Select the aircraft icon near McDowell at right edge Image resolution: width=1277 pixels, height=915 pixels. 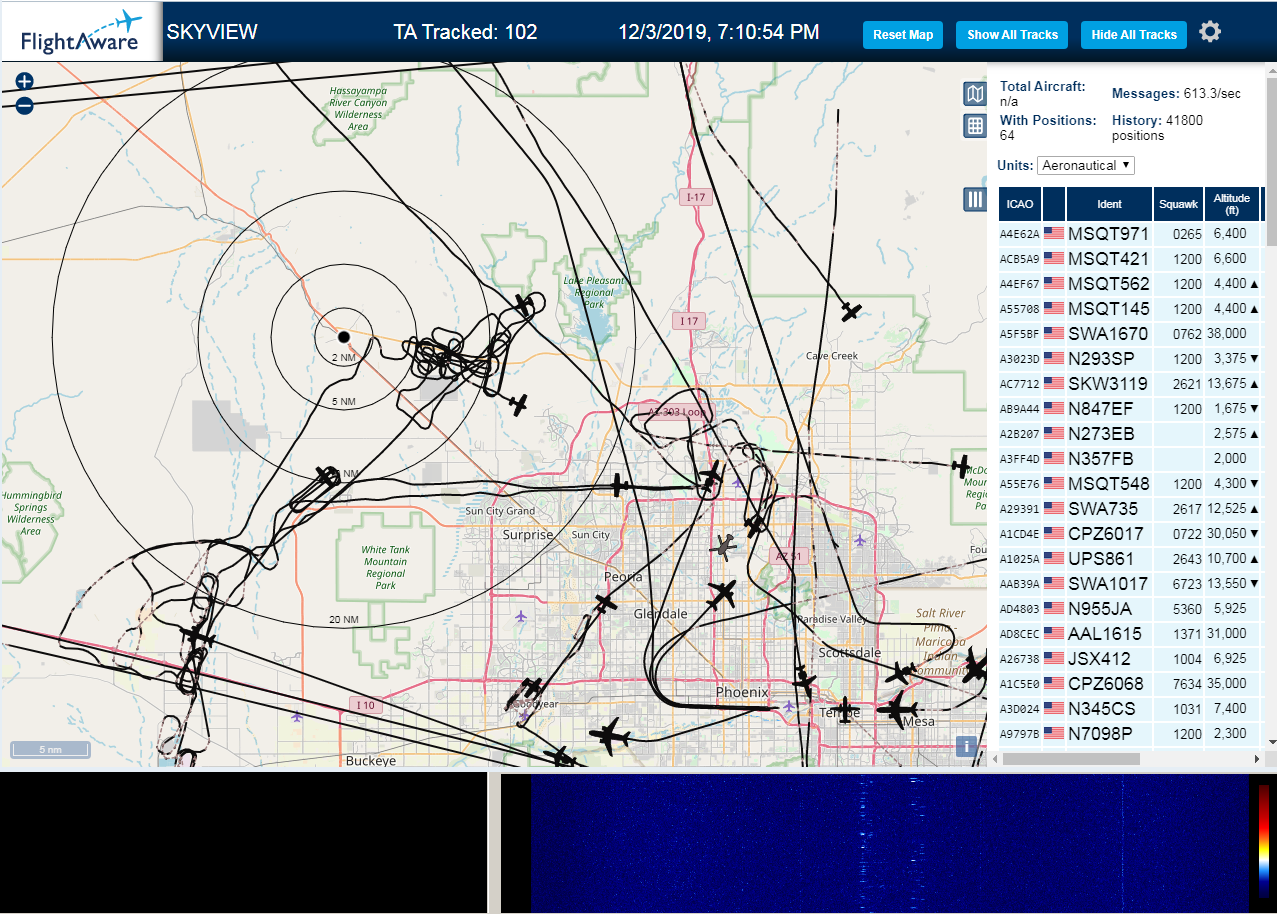pos(962,466)
